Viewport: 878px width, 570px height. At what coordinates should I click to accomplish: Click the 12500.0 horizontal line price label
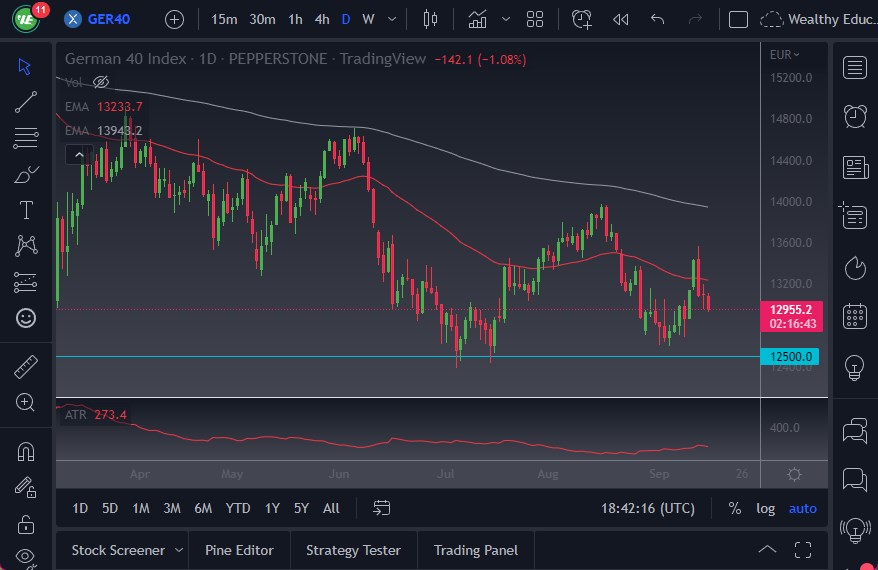pos(790,357)
